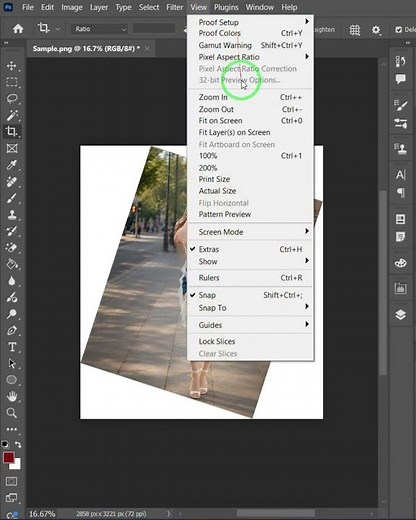Choose Print Size
The width and height of the screenshot is (416, 520).
coord(250,179)
